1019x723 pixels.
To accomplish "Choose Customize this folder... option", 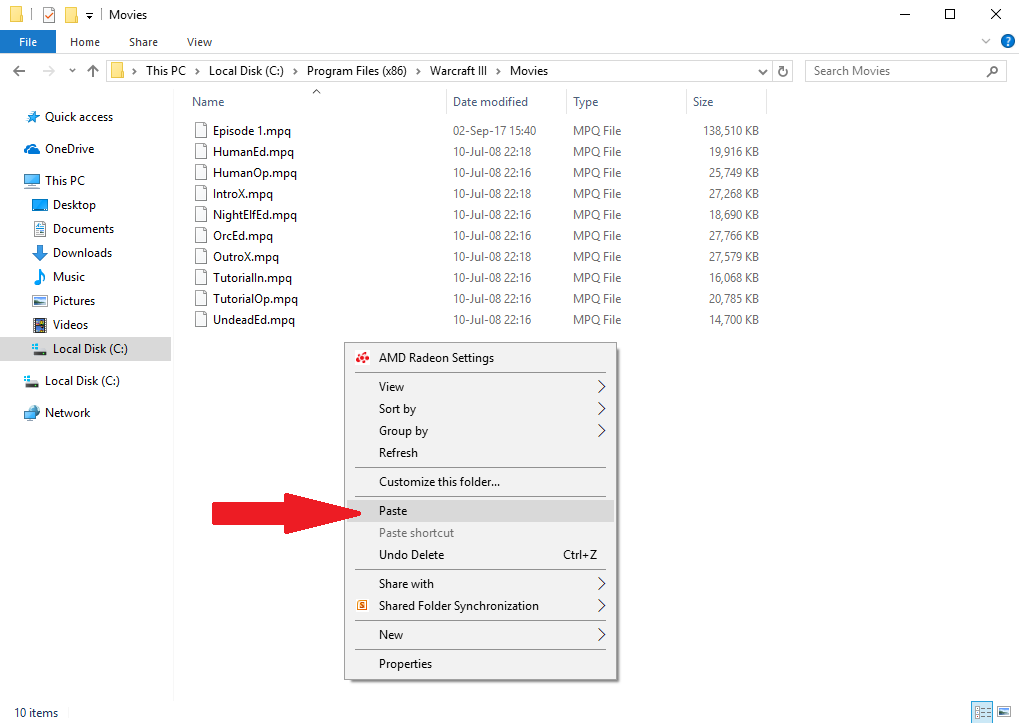I will [x=480, y=482].
